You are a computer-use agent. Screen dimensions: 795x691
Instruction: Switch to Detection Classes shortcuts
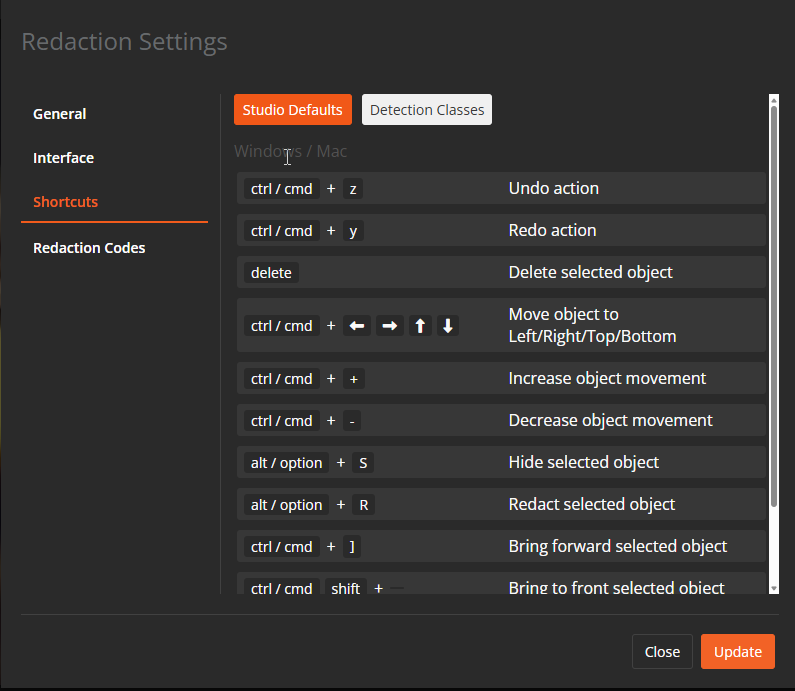tap(427, 110)
